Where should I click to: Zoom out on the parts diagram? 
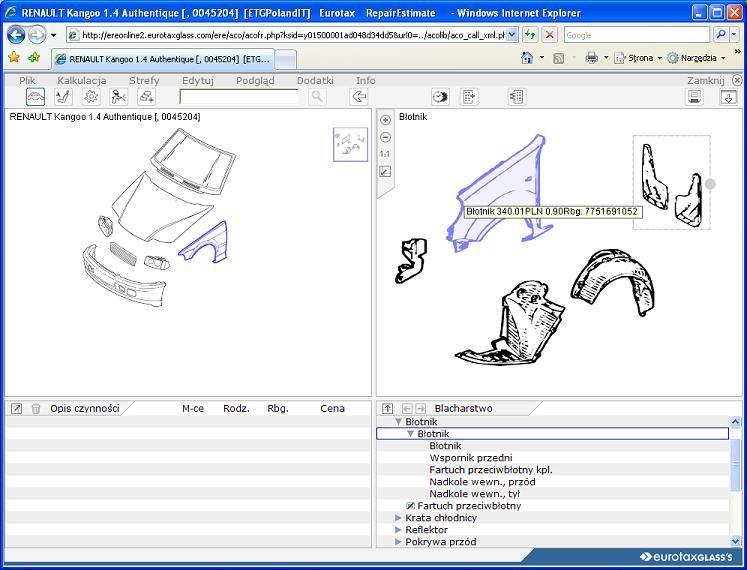[x=385, y=137]
